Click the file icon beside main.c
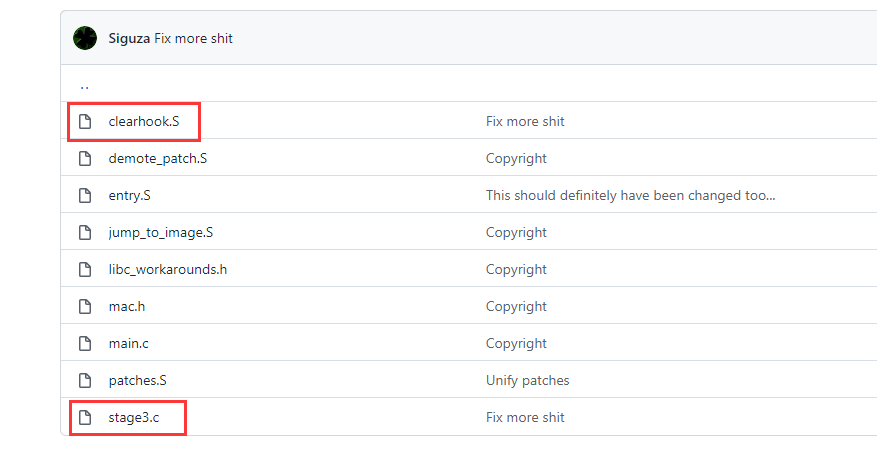877x453 pixels. (x=85, y=343)
